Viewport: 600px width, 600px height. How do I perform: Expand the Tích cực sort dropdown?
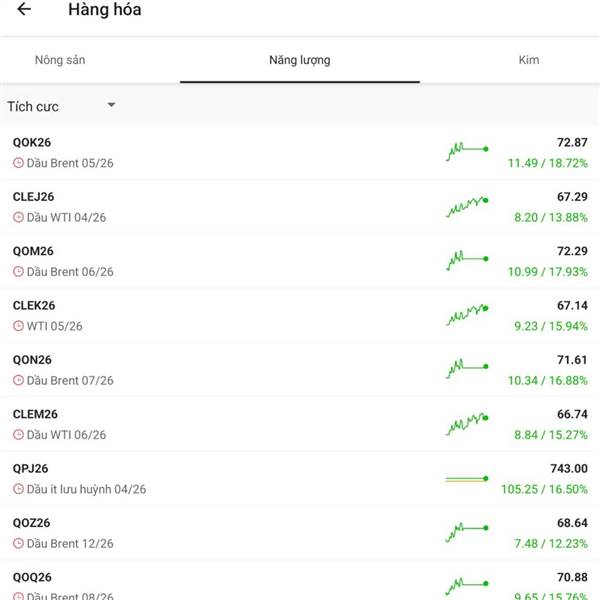[60, 106]
